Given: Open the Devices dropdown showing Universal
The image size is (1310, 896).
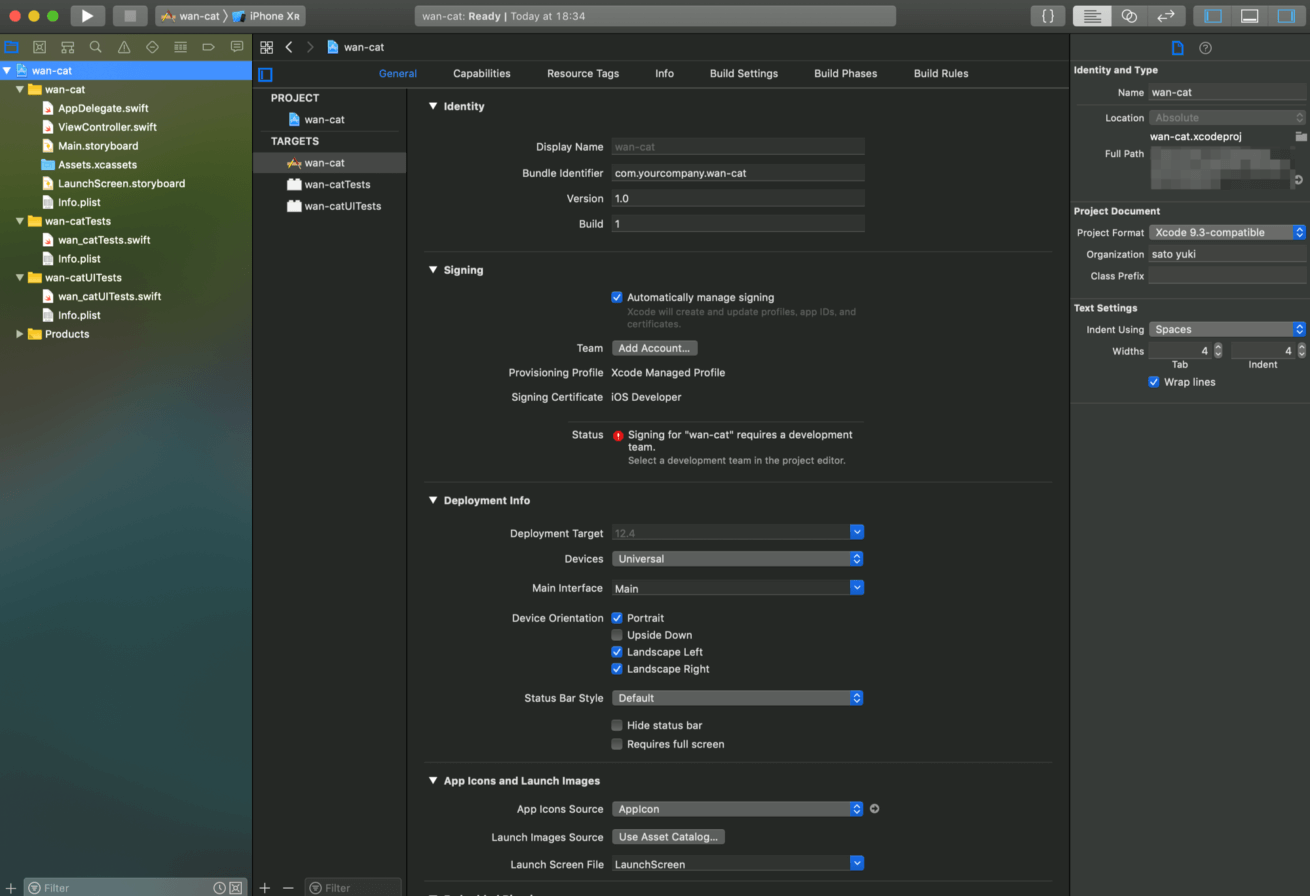Looking at the screenshot, I should point(737,559).
